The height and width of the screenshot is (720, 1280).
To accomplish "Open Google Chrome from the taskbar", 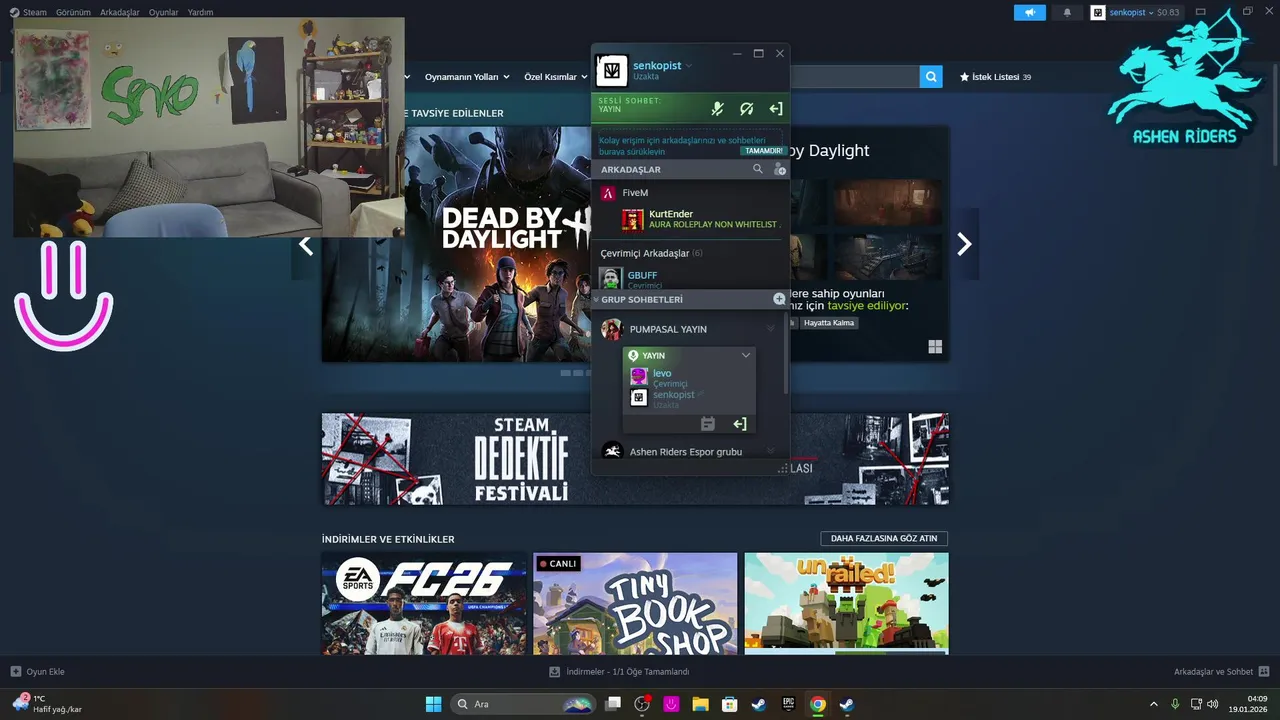I will (818, 704).
